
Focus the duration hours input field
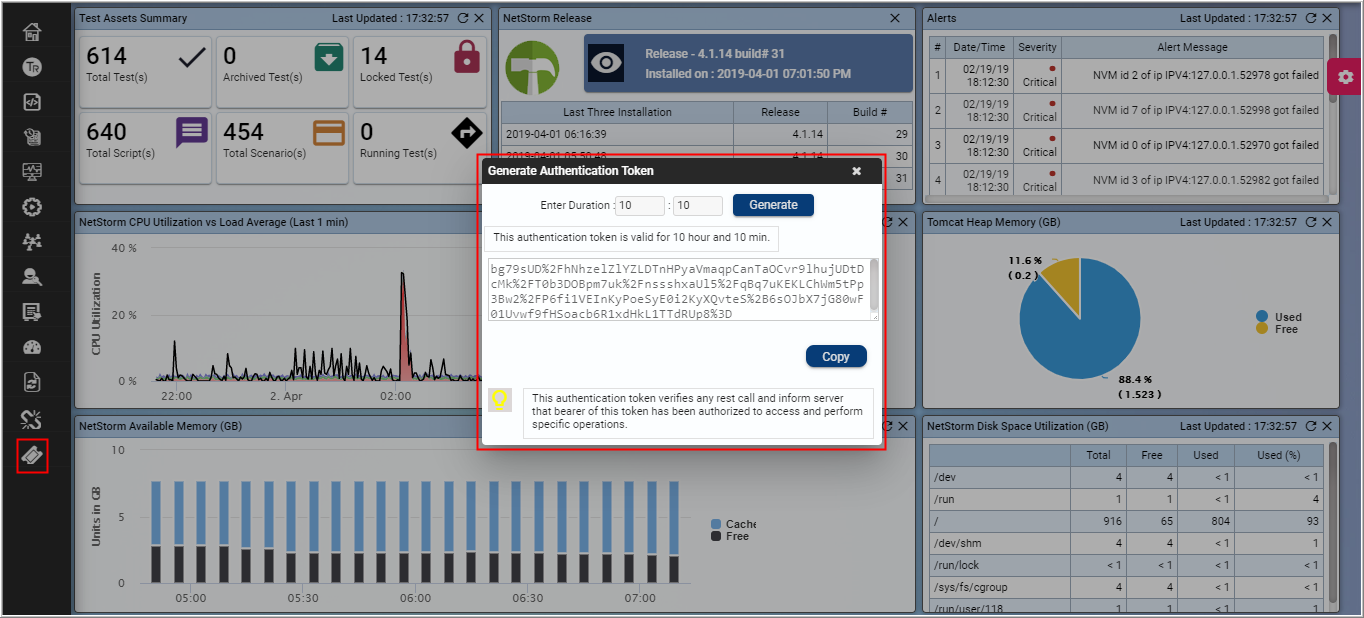coord(640,205)
